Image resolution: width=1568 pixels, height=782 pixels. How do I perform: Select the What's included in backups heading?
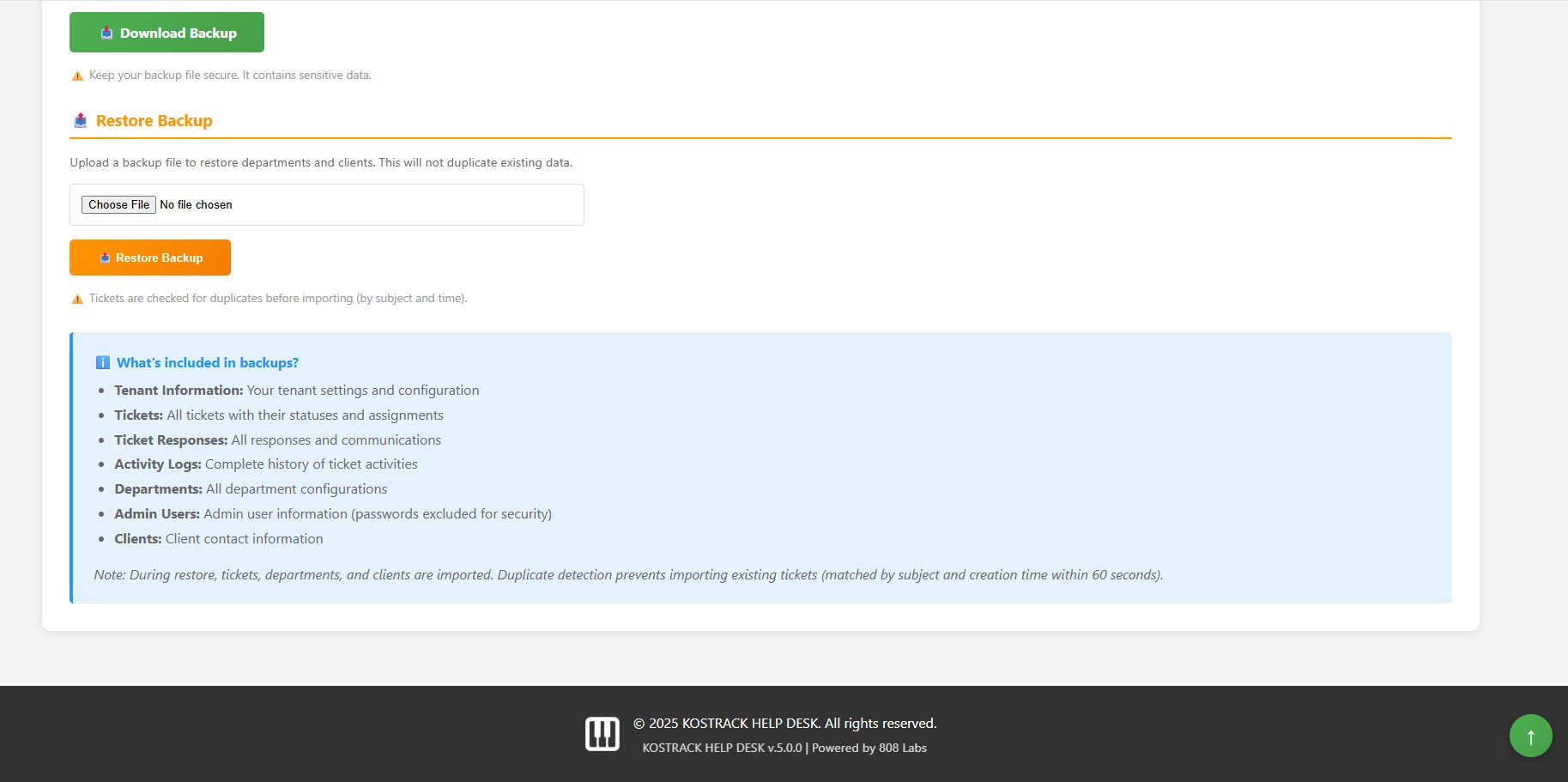(207, 362)
